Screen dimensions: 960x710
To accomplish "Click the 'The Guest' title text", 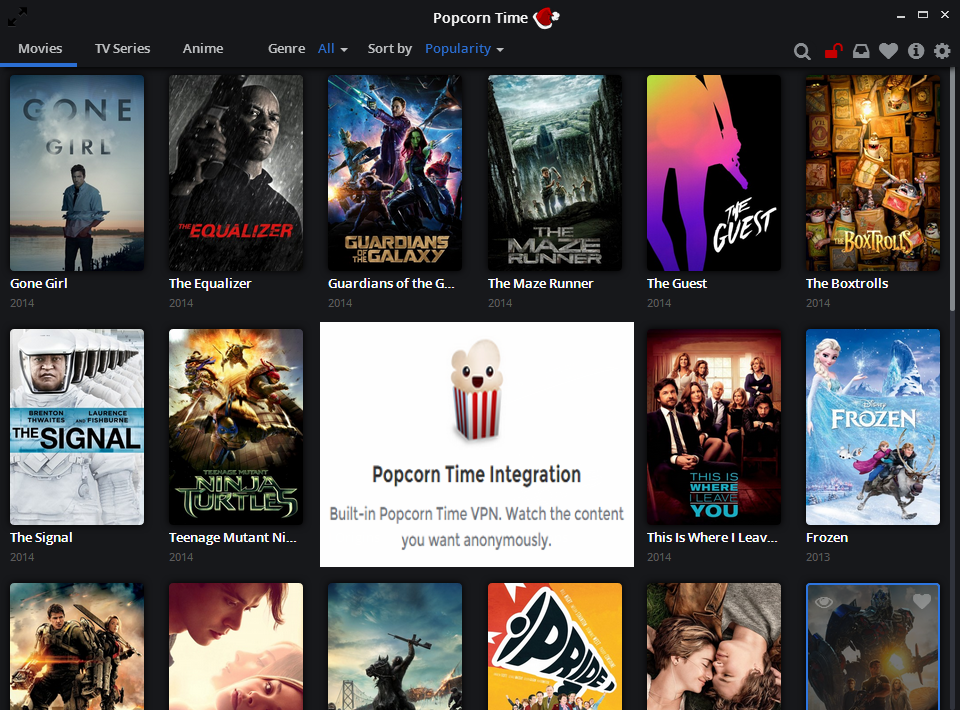I will tap(677, 283).
